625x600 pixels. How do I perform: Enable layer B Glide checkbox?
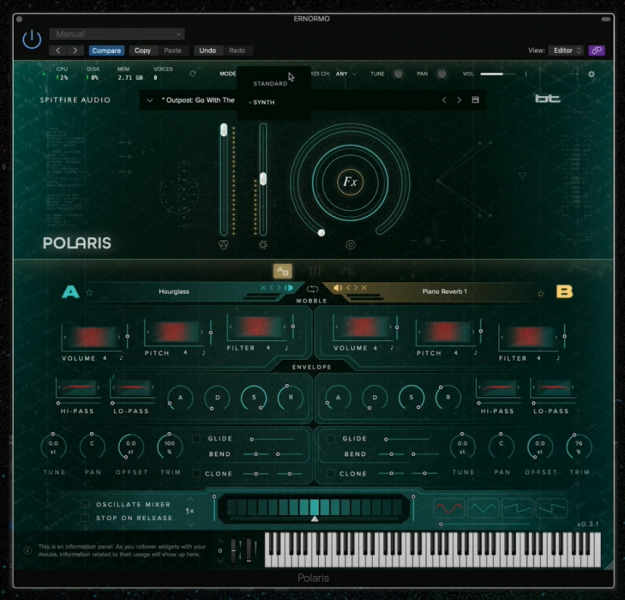point(330,439)
